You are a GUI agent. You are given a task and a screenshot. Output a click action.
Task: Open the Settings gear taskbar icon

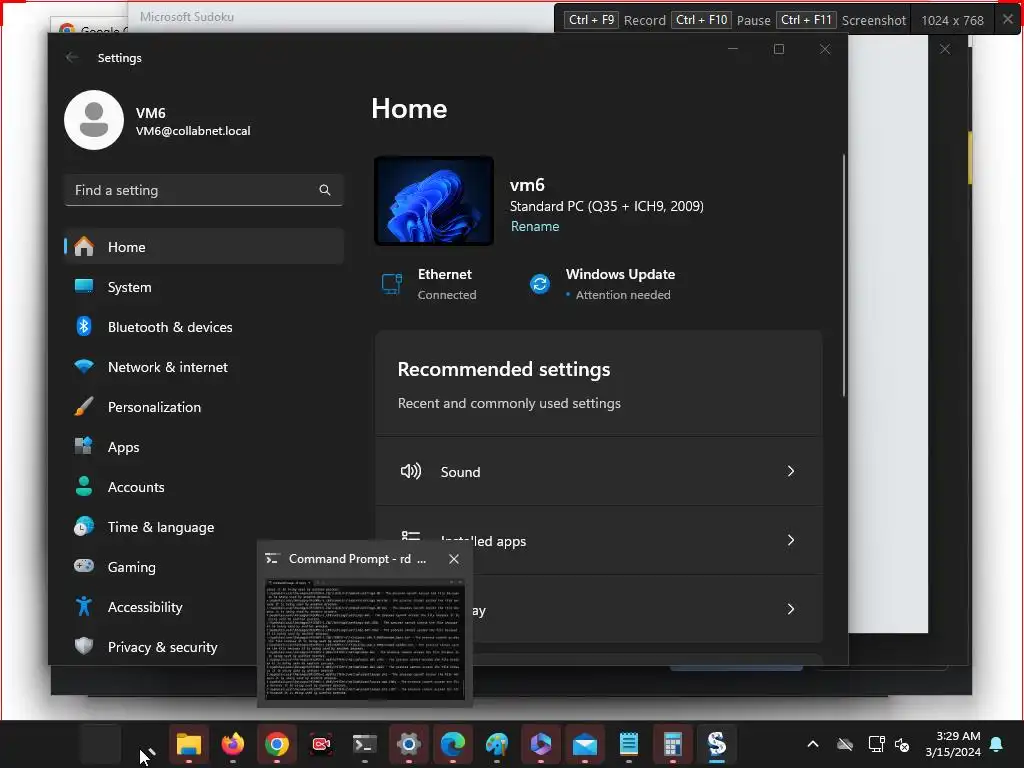tap(409, 744)
